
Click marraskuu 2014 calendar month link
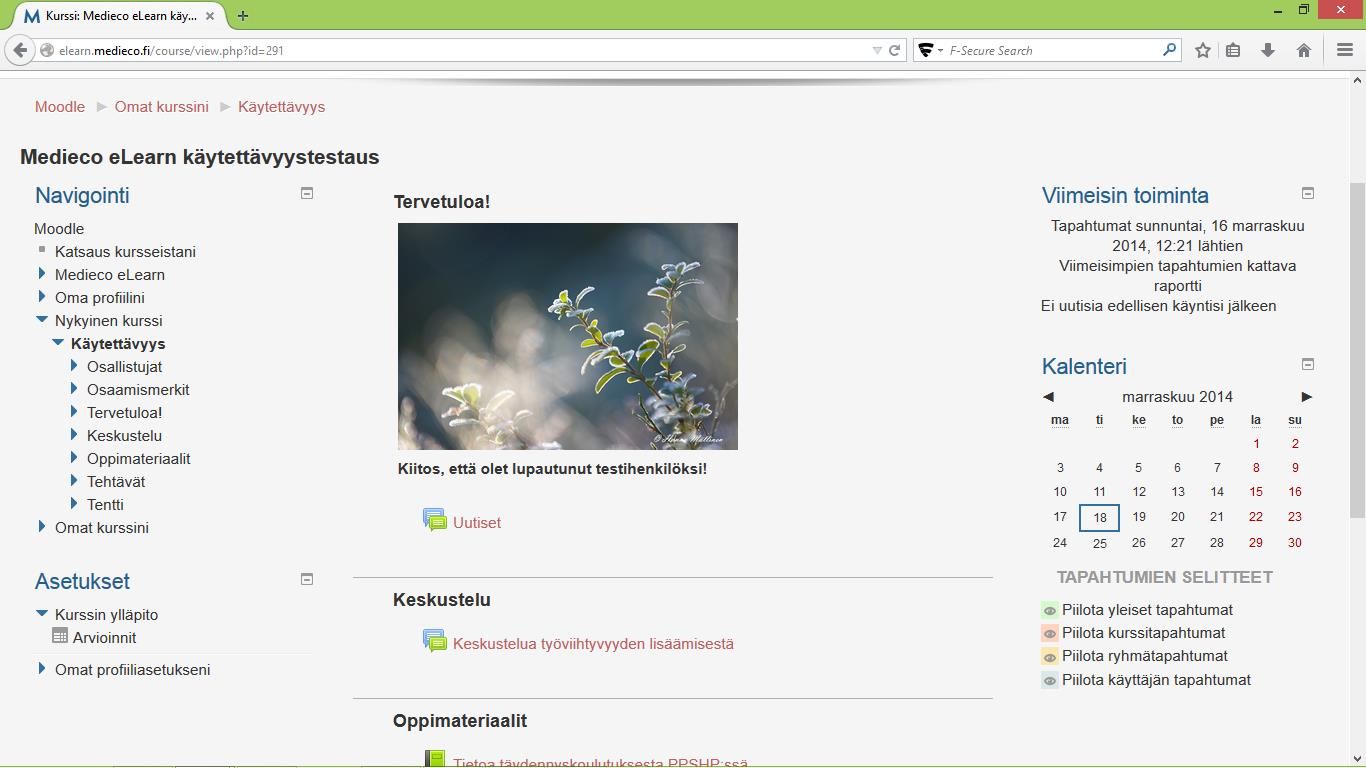pos(1177,397)
